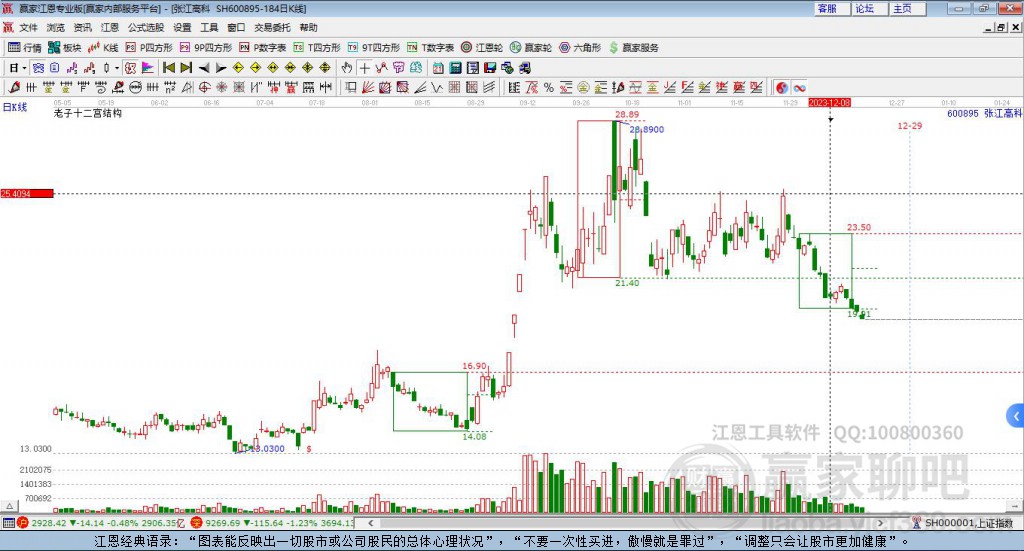This screenshot has width=1024, height=551.
Task: Click the horizontal scrollbar left arrow
Action: (x=370, y=523)
